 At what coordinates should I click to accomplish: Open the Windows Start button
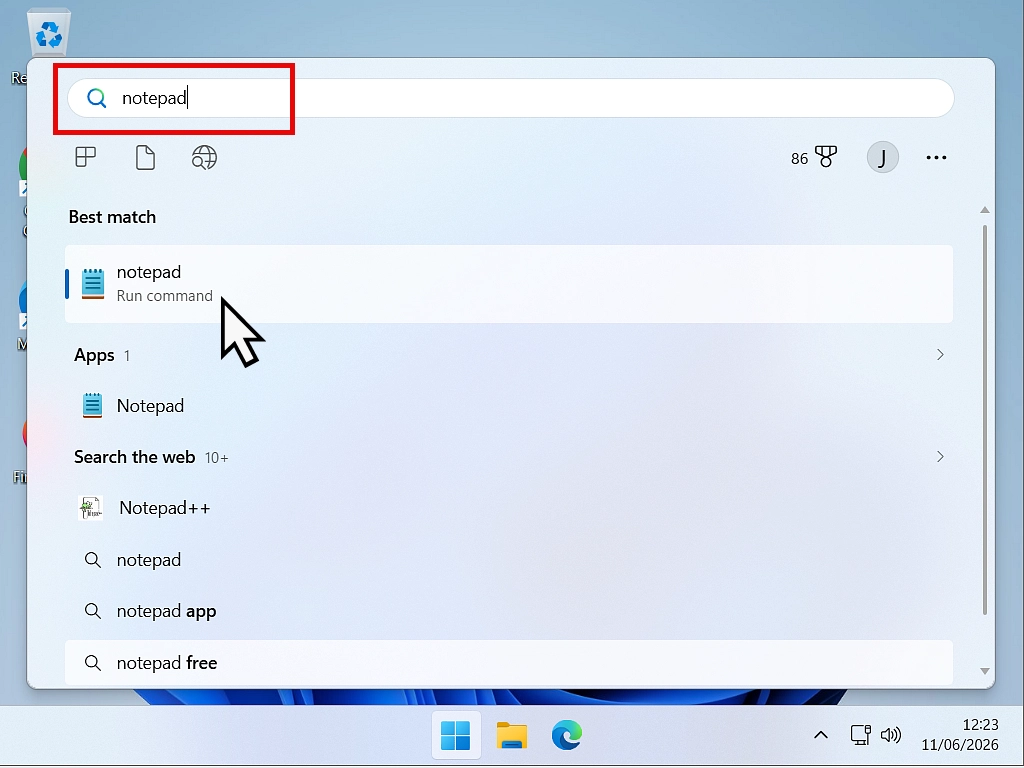[456, 735]
